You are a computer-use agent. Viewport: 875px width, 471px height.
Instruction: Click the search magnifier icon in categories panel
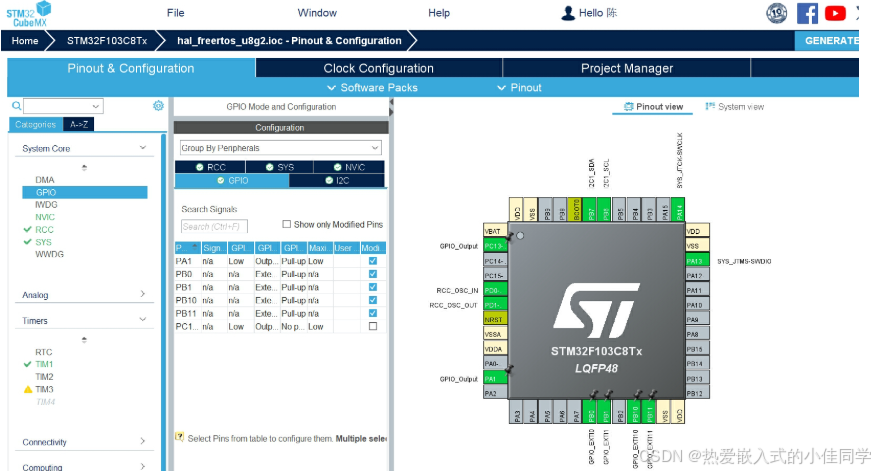(x=17, y=105)
